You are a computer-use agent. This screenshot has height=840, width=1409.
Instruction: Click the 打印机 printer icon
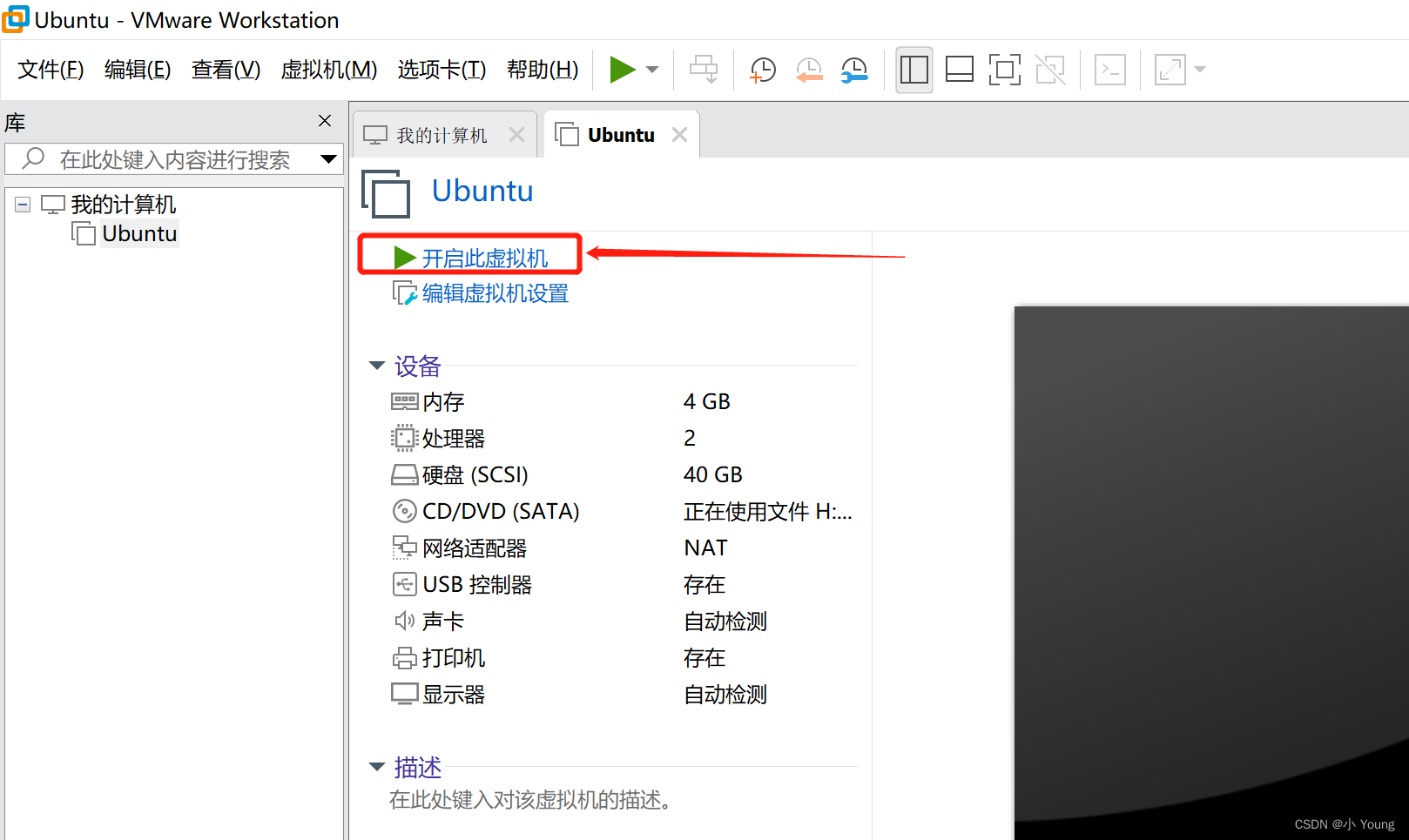(405, 658)
